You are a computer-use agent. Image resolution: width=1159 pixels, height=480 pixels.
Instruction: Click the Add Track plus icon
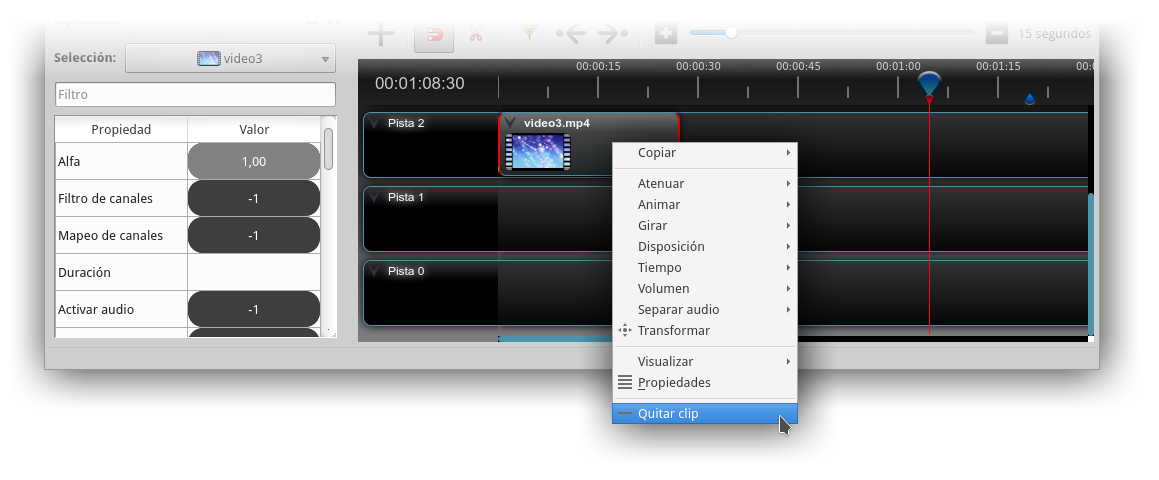381,34
